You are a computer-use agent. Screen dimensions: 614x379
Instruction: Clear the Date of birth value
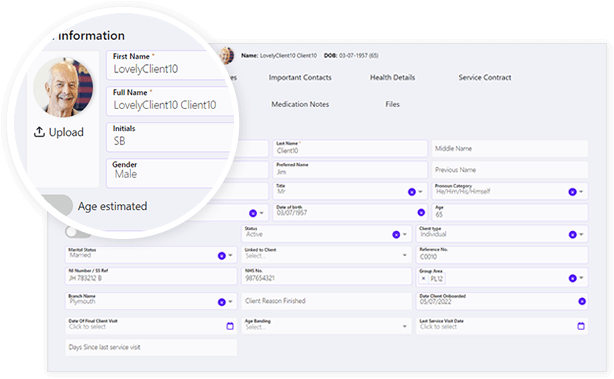tap(421, 213)
